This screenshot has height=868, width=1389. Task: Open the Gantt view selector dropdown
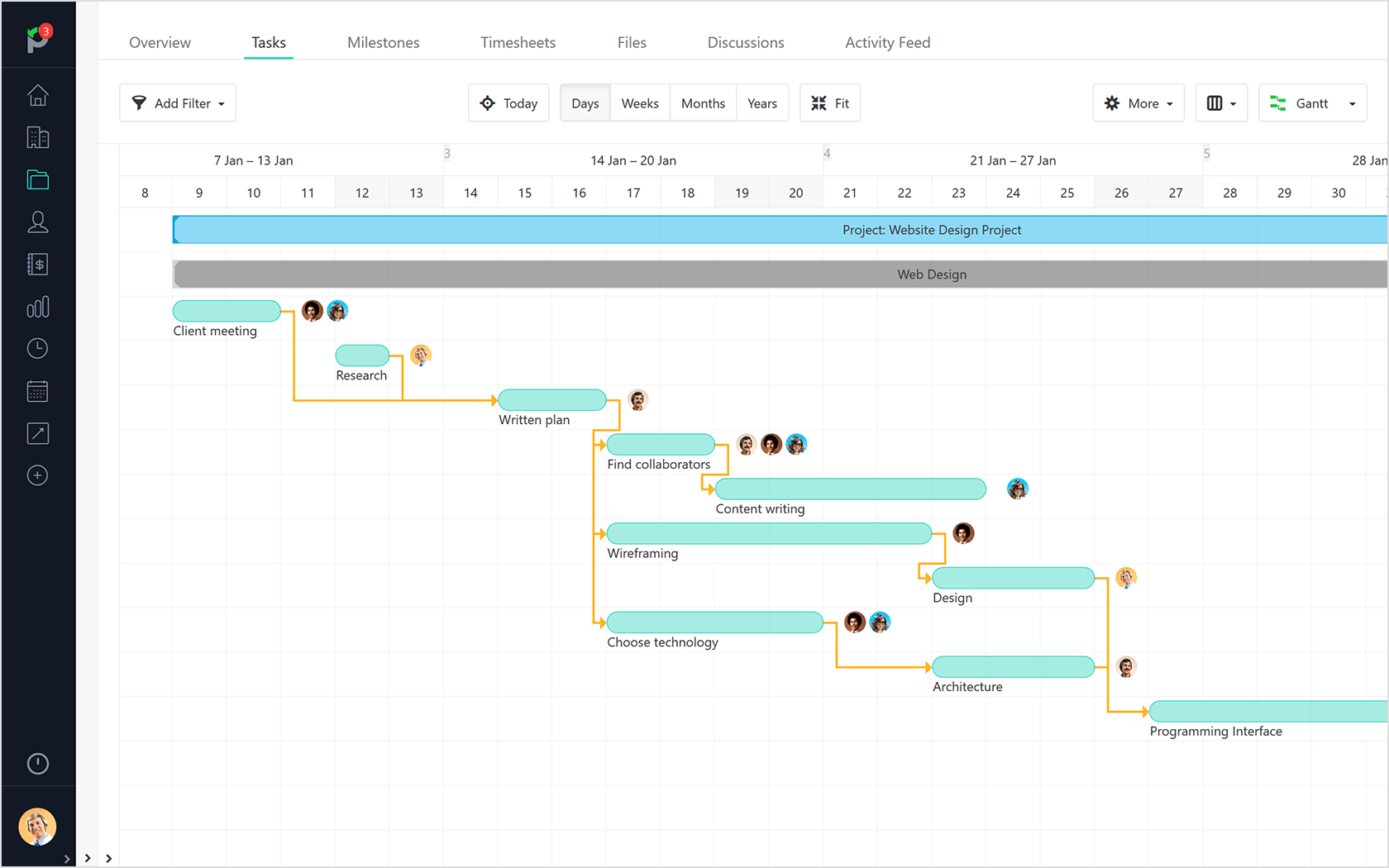(x=1312, y=103)
